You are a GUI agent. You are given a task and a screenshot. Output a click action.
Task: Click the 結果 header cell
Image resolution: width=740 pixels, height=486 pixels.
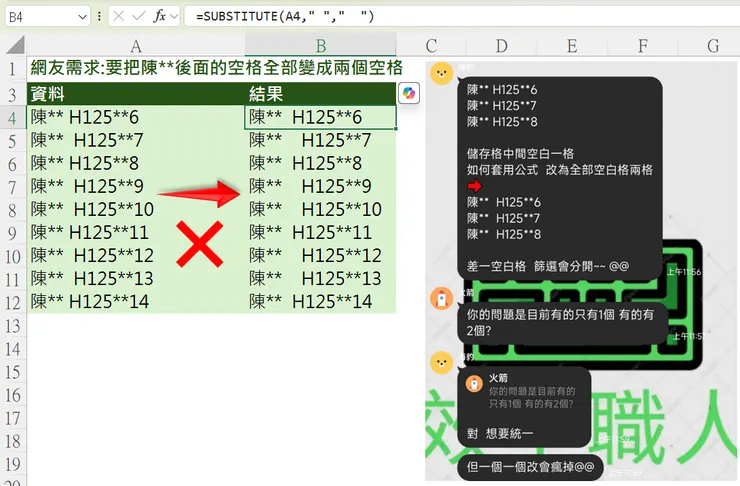point(320,93)
